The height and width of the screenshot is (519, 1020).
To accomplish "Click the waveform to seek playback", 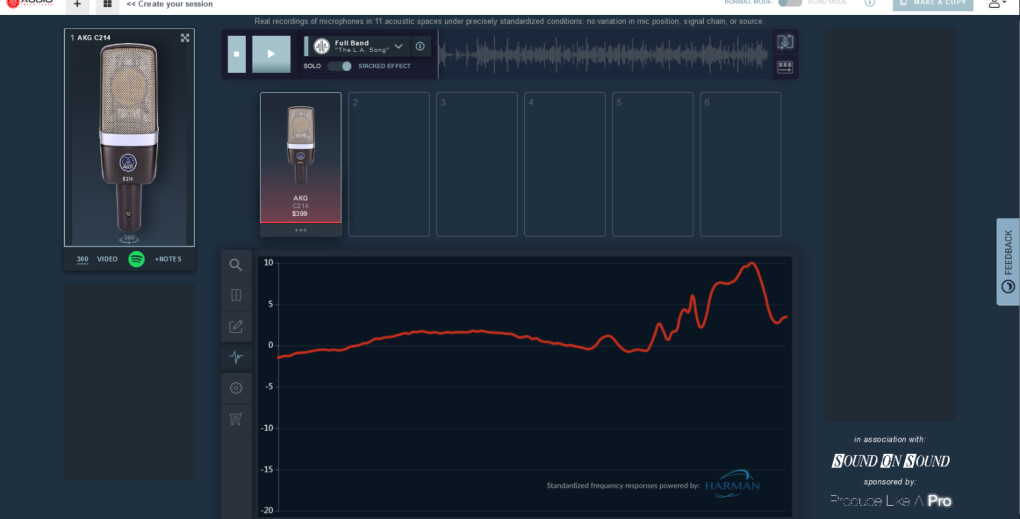I will pyautogui.click(x=604, y=54).
